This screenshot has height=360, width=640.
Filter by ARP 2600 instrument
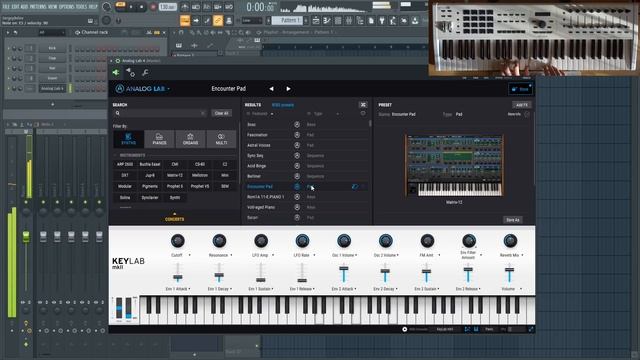125,164
